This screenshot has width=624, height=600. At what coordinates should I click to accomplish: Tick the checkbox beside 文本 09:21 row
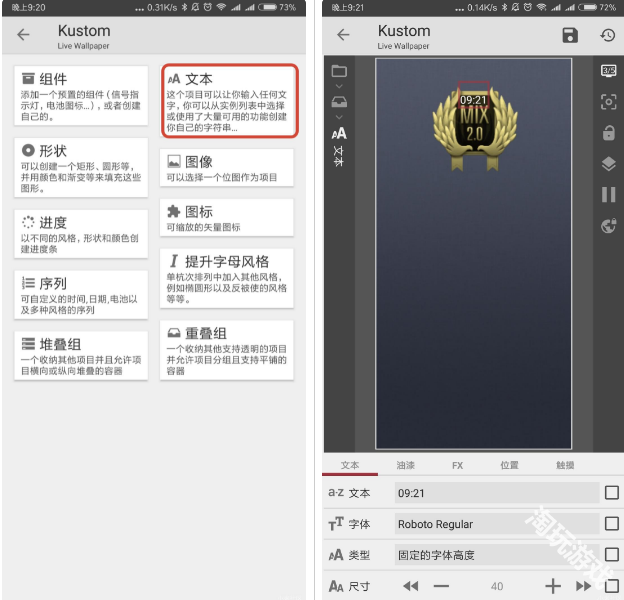point(611,492)
